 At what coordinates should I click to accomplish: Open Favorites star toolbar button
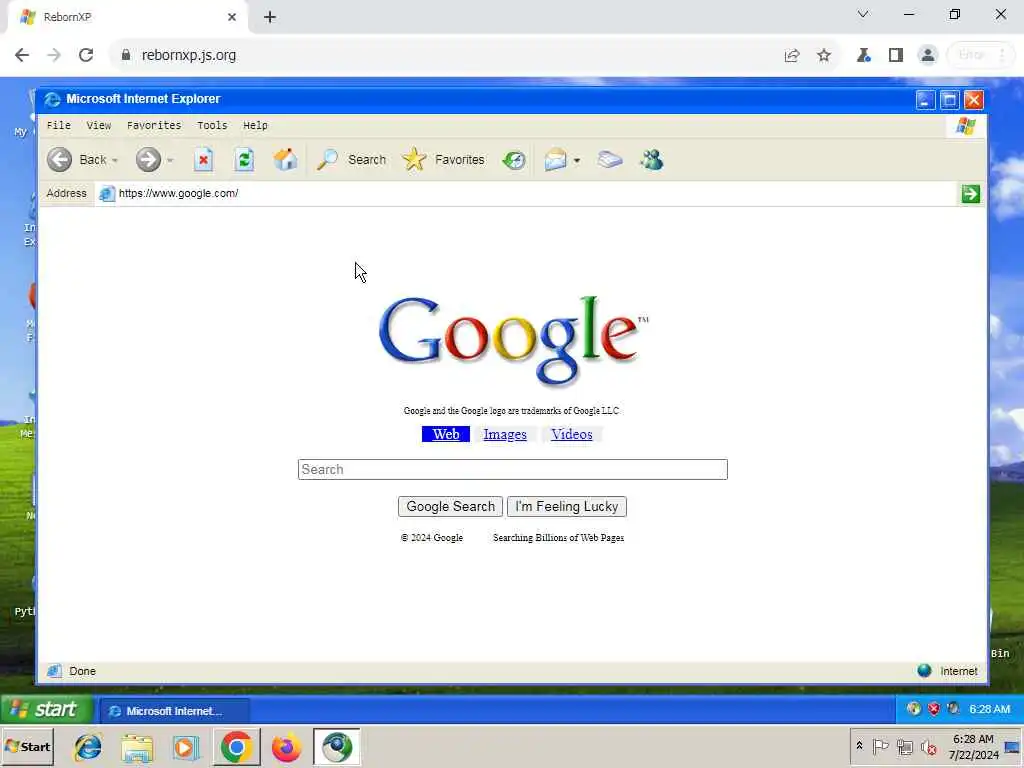click(x=443, y=159)
